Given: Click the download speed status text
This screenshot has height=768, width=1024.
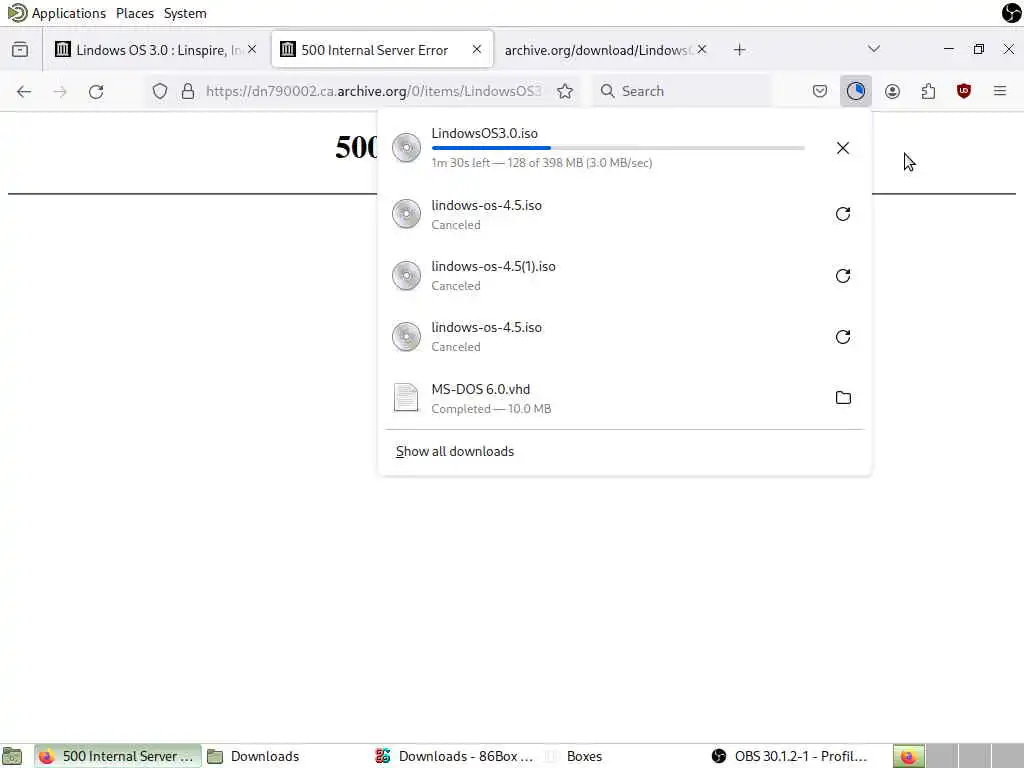Looking at the screenshot, I should click(x=541, y=163).
